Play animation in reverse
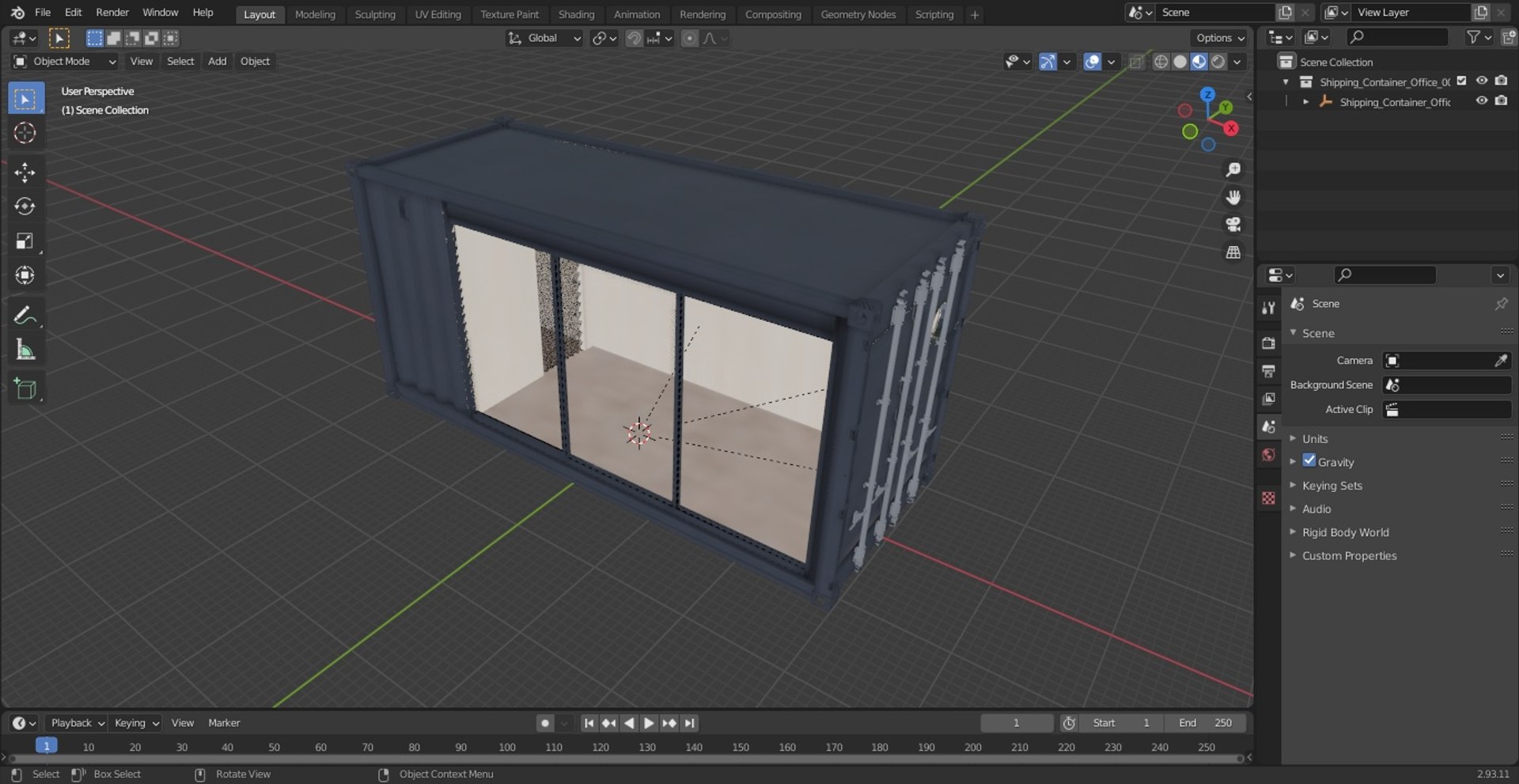 pos(629,723)
